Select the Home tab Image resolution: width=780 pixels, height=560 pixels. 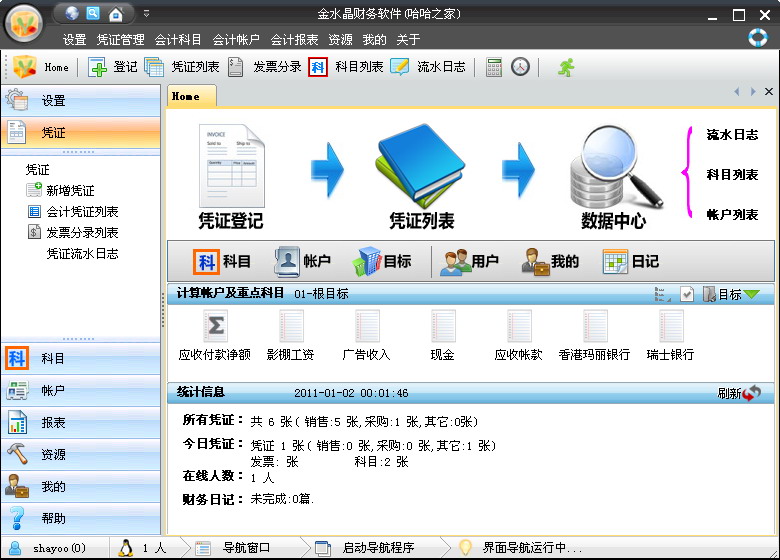click(192, 96)
